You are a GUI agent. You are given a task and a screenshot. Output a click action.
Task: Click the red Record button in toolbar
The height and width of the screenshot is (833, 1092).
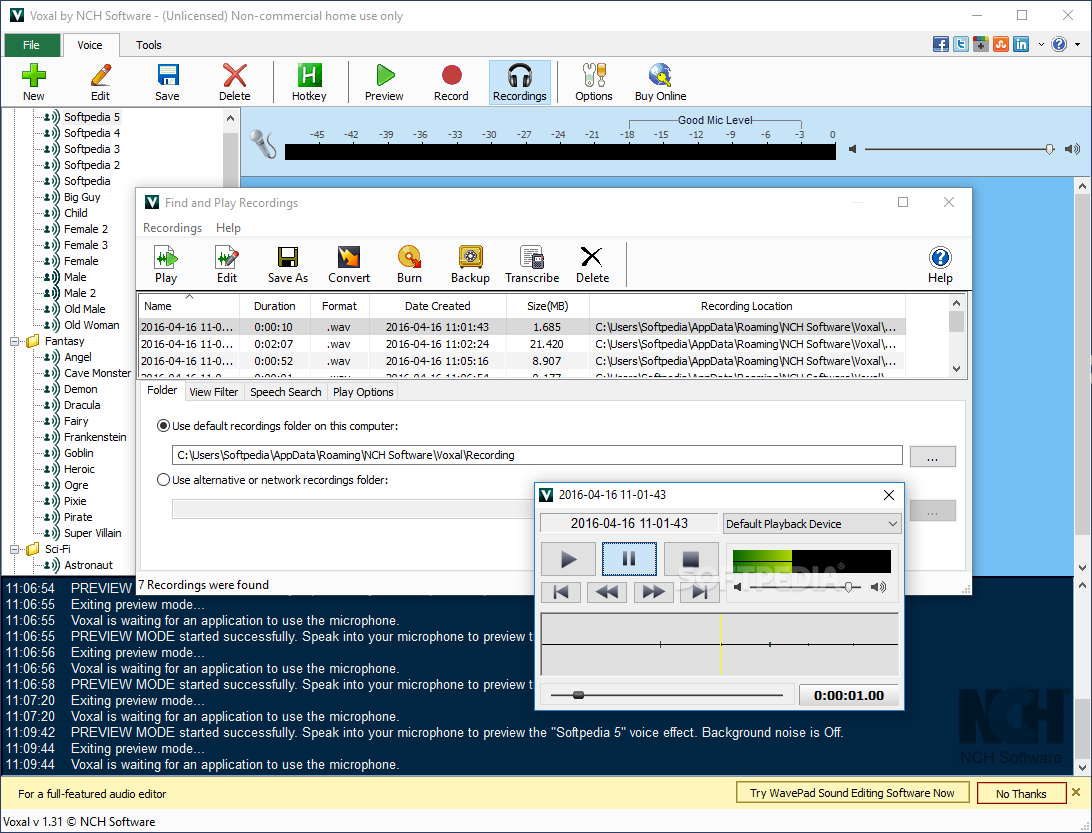click(x=451, y=82)
